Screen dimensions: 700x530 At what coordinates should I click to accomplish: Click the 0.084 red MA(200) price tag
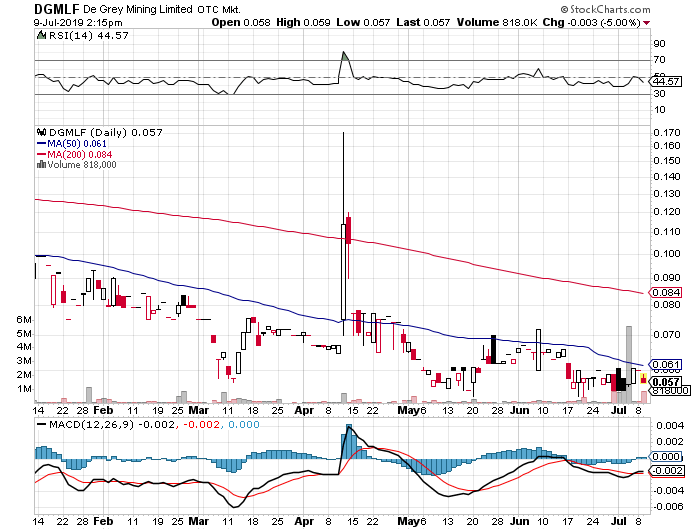(x=666, y=292)
